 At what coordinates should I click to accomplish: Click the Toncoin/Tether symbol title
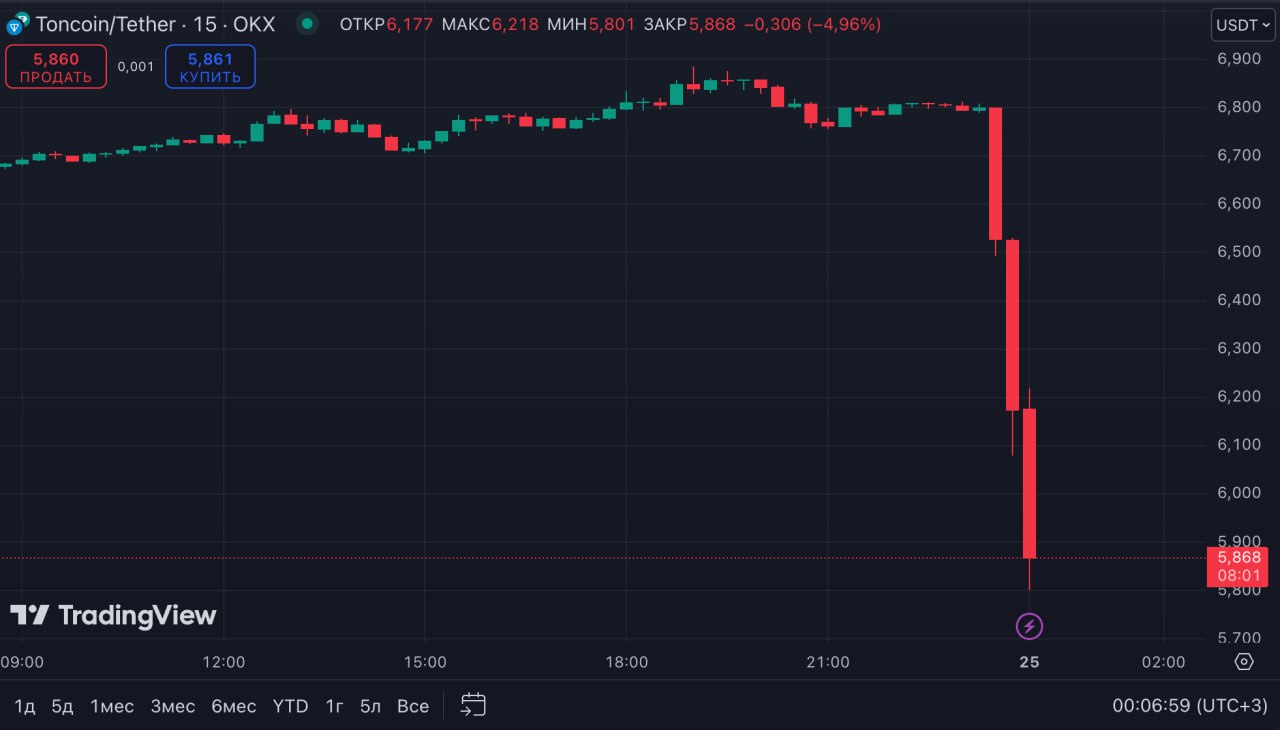105,24
